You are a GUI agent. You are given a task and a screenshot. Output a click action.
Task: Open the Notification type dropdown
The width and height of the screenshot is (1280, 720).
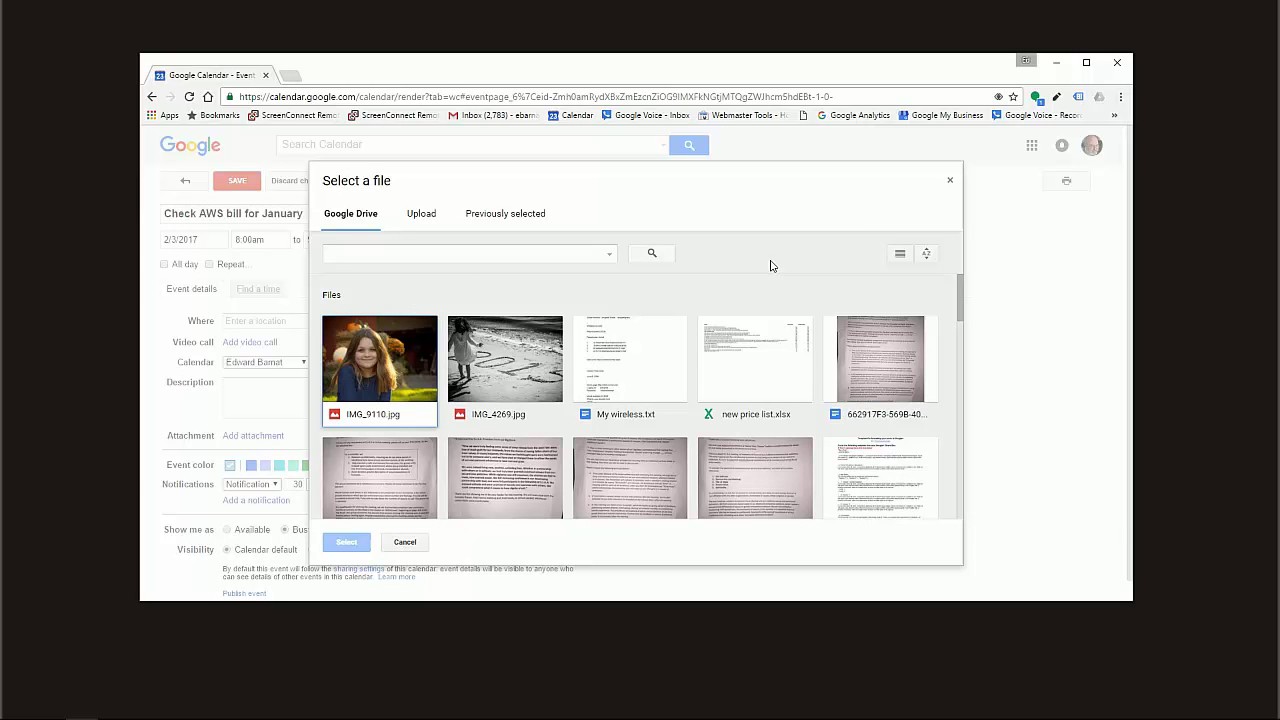[x=252, y=484]
